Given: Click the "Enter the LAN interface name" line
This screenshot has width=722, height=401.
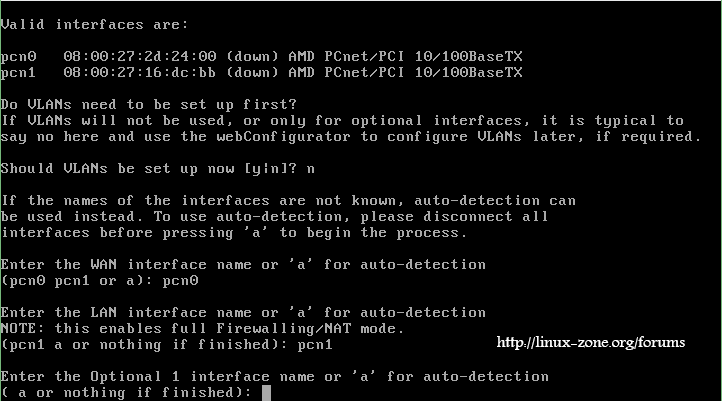Looking at the screenshot, I should point(243,312).
